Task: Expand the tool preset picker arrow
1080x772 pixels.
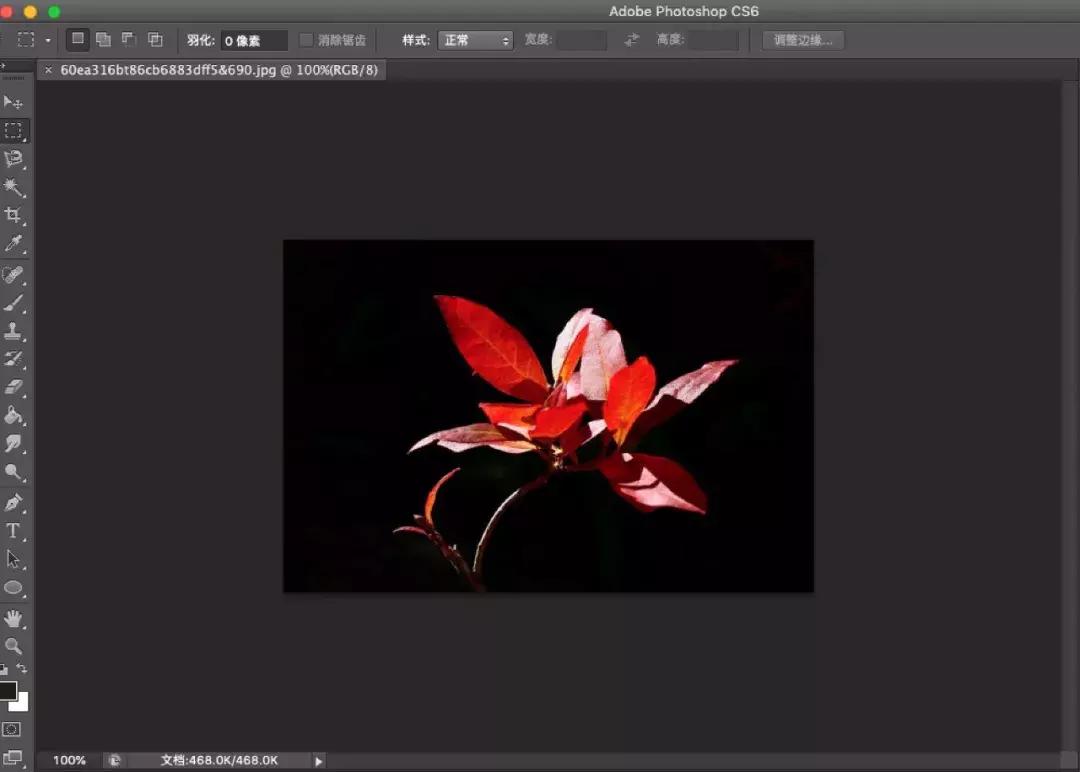Action: pyautogui.click(x=48, y=41)
